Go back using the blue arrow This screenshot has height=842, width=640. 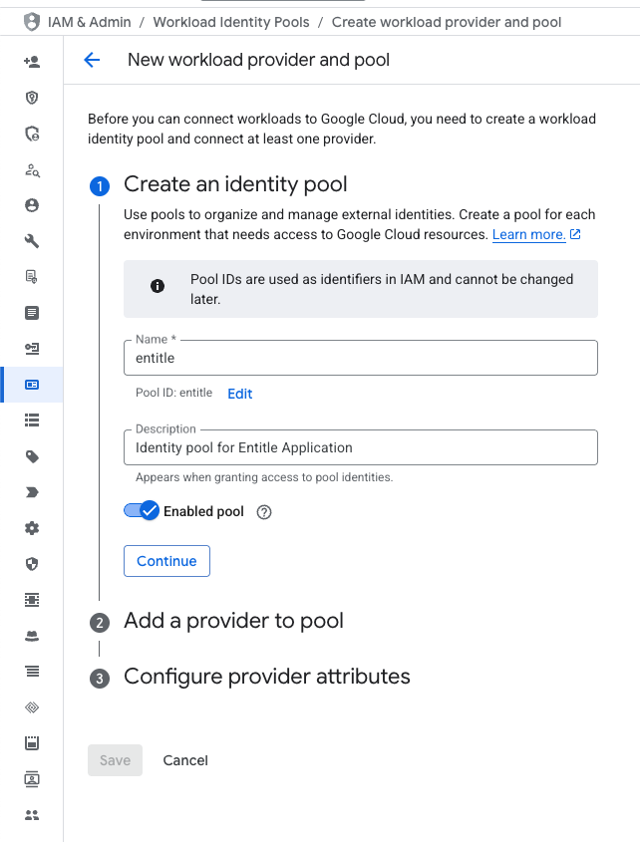92,60
